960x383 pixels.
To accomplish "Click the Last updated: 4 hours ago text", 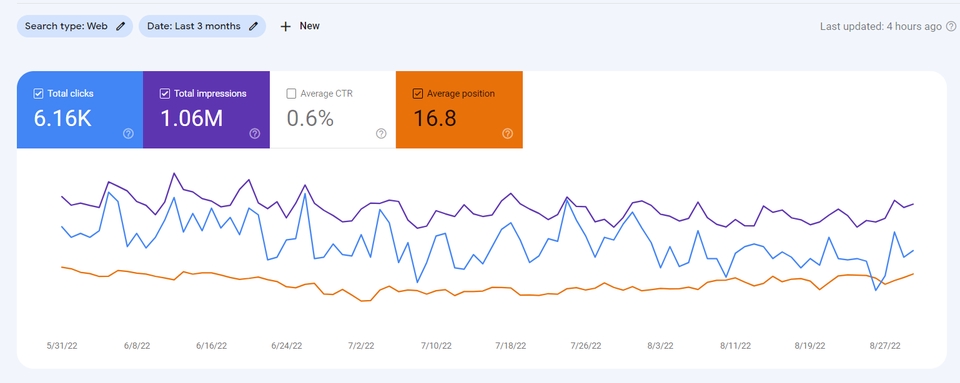I will pyautogui.click(x=880, y=26).
